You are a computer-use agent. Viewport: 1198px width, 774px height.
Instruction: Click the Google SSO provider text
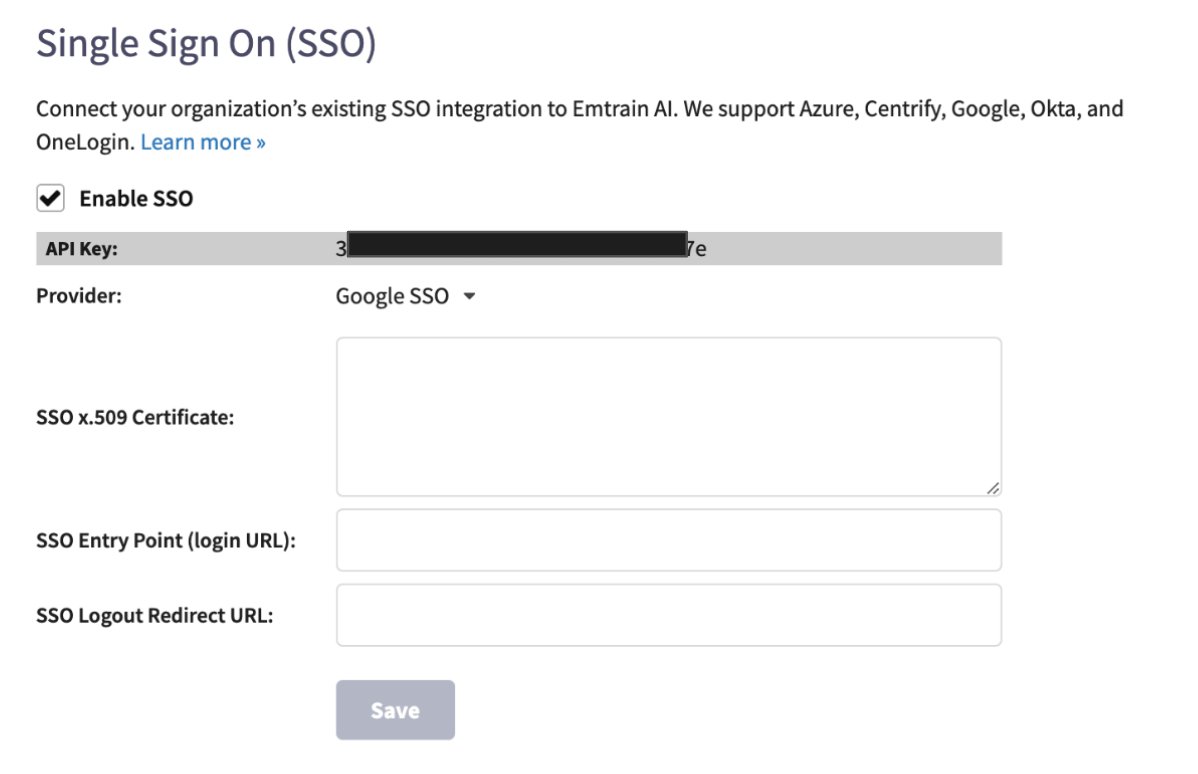393,295
